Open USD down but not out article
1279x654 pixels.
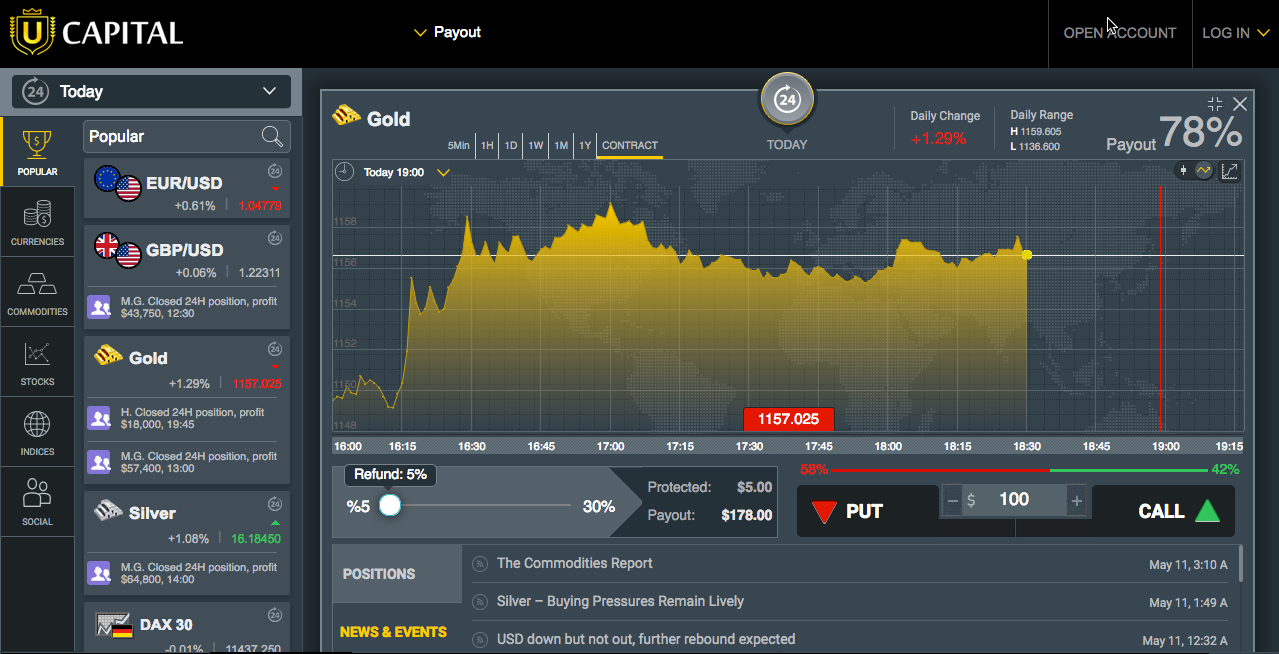click(x=646, y=640)
